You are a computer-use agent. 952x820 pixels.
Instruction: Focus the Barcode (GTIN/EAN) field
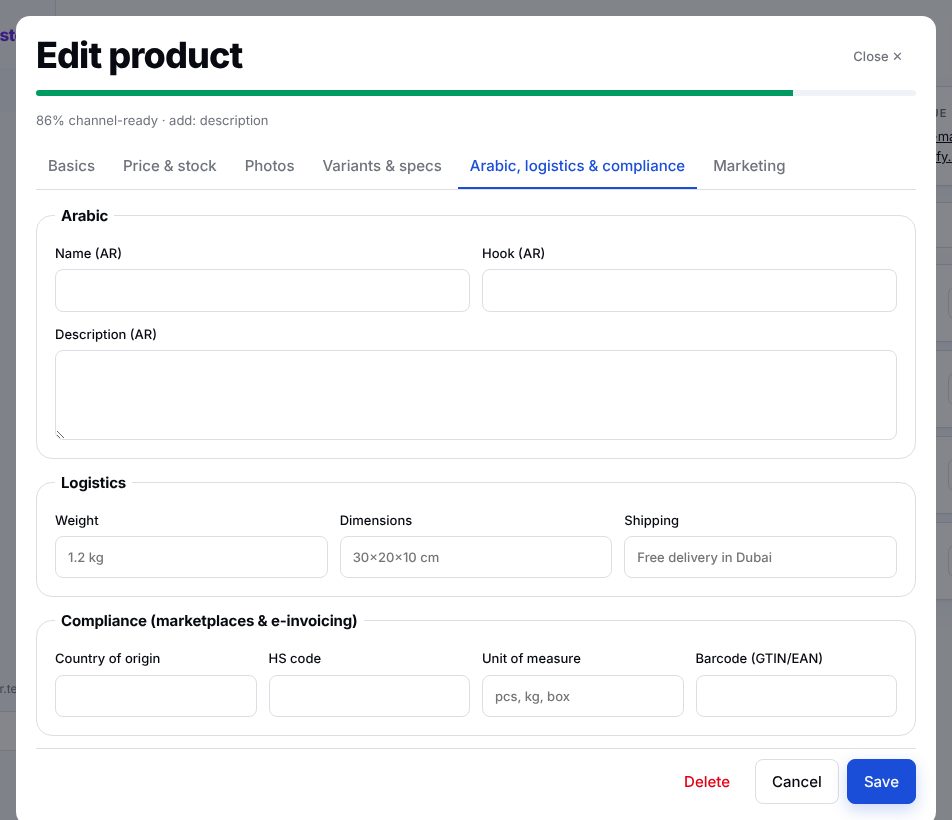796,696
